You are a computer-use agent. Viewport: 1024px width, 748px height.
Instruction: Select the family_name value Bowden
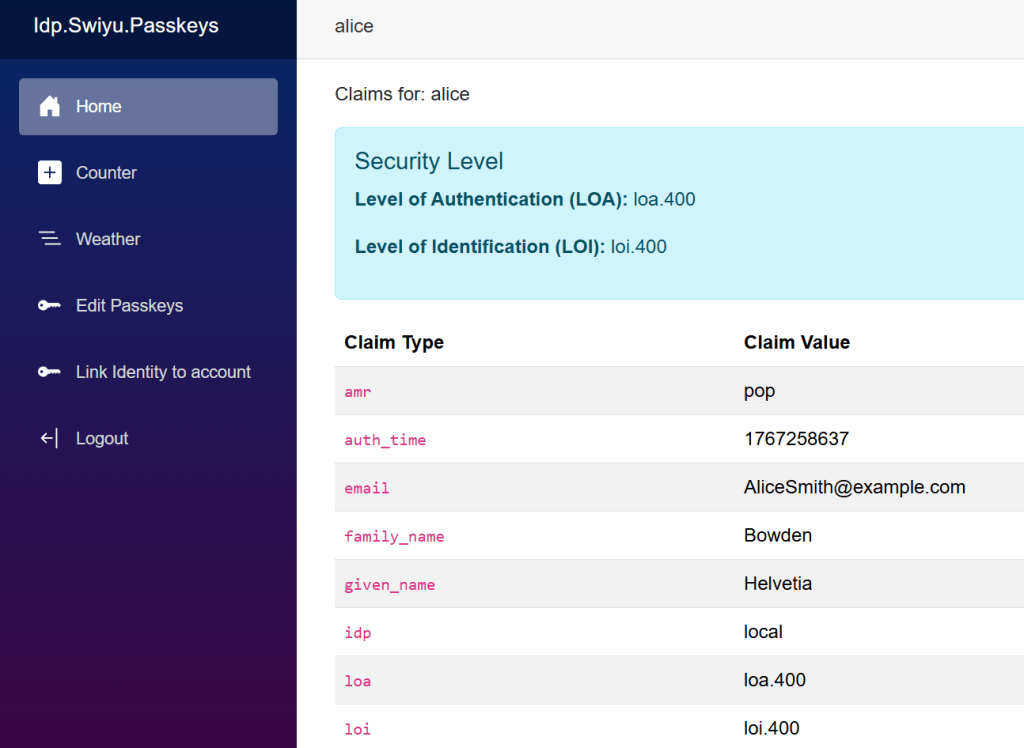(777, 535)
